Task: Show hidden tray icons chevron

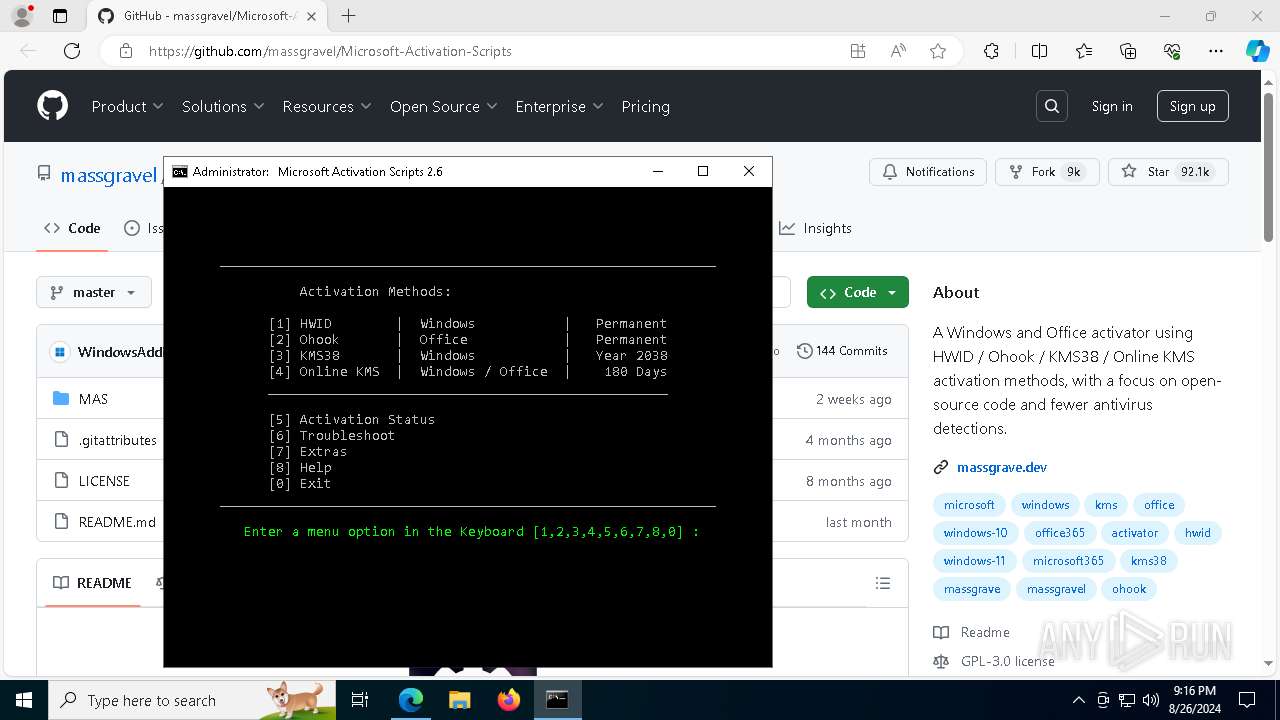Action: coord(1078,700)
